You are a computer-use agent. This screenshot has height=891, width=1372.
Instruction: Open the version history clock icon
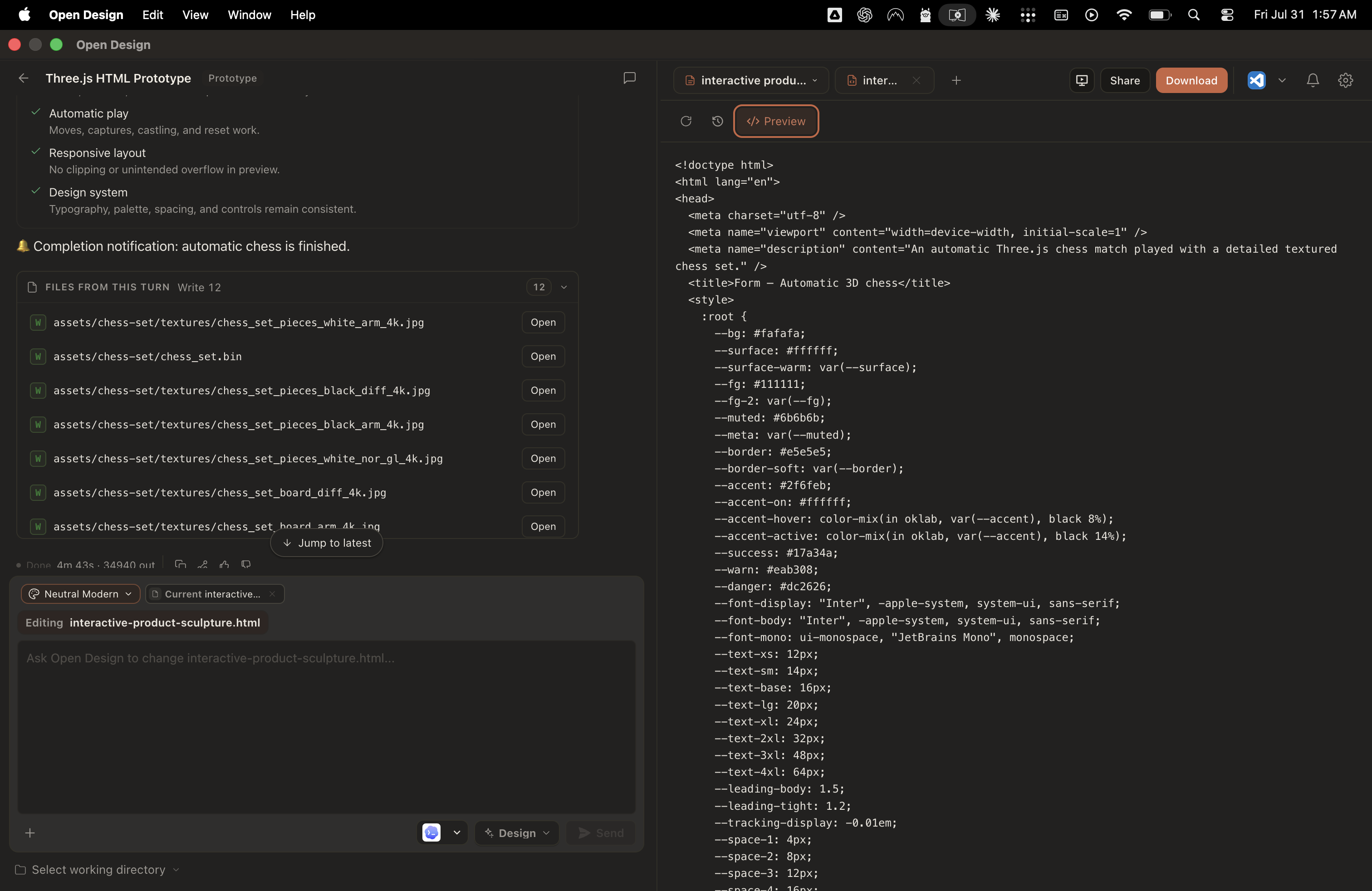[x=717, y=121]
